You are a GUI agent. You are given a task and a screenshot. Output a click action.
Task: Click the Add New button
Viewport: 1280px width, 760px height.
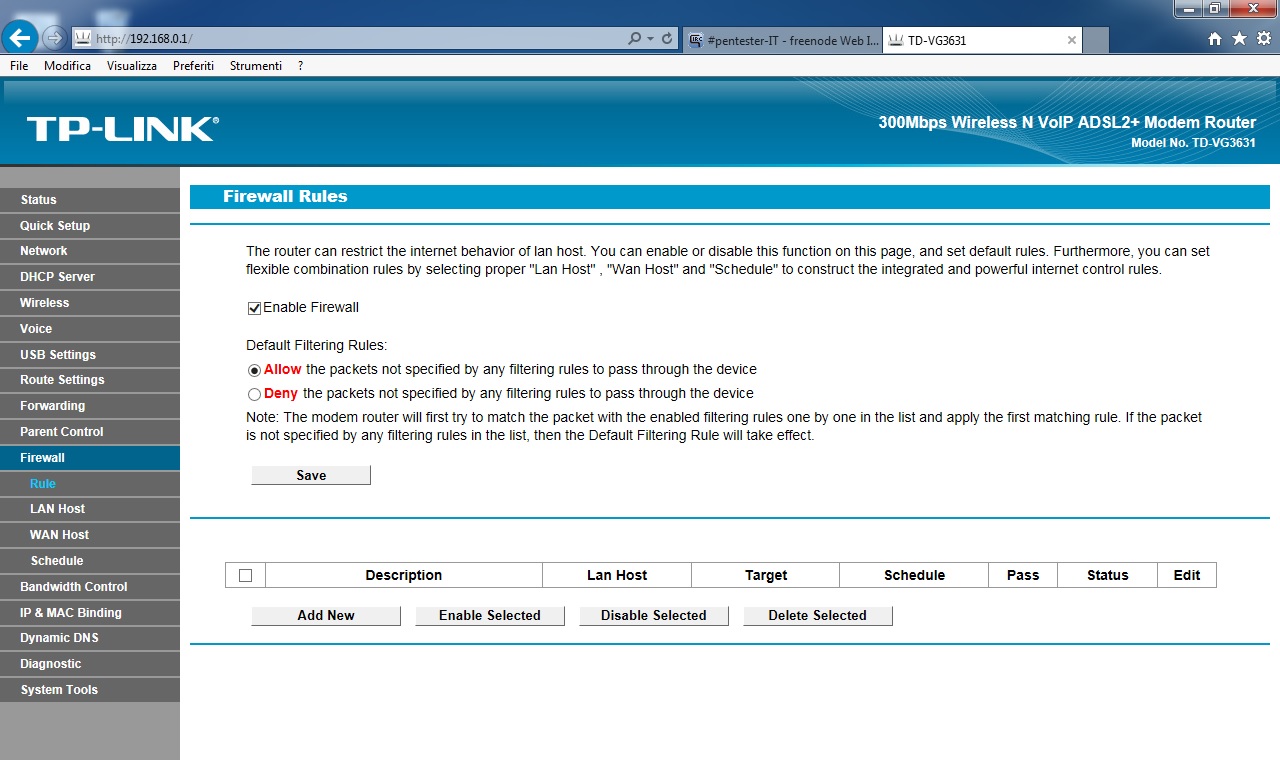(x=326, y=615)
